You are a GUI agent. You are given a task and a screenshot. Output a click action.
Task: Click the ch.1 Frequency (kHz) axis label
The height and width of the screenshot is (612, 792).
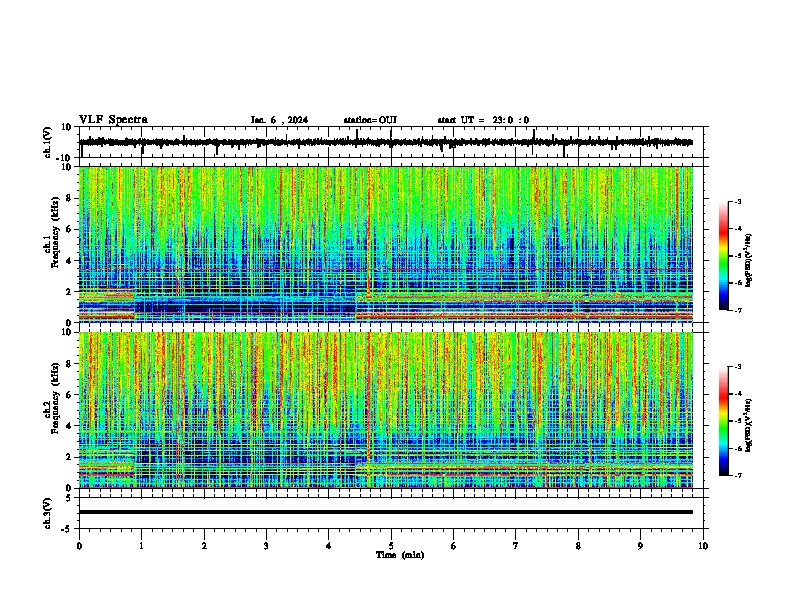coord(55,233)
